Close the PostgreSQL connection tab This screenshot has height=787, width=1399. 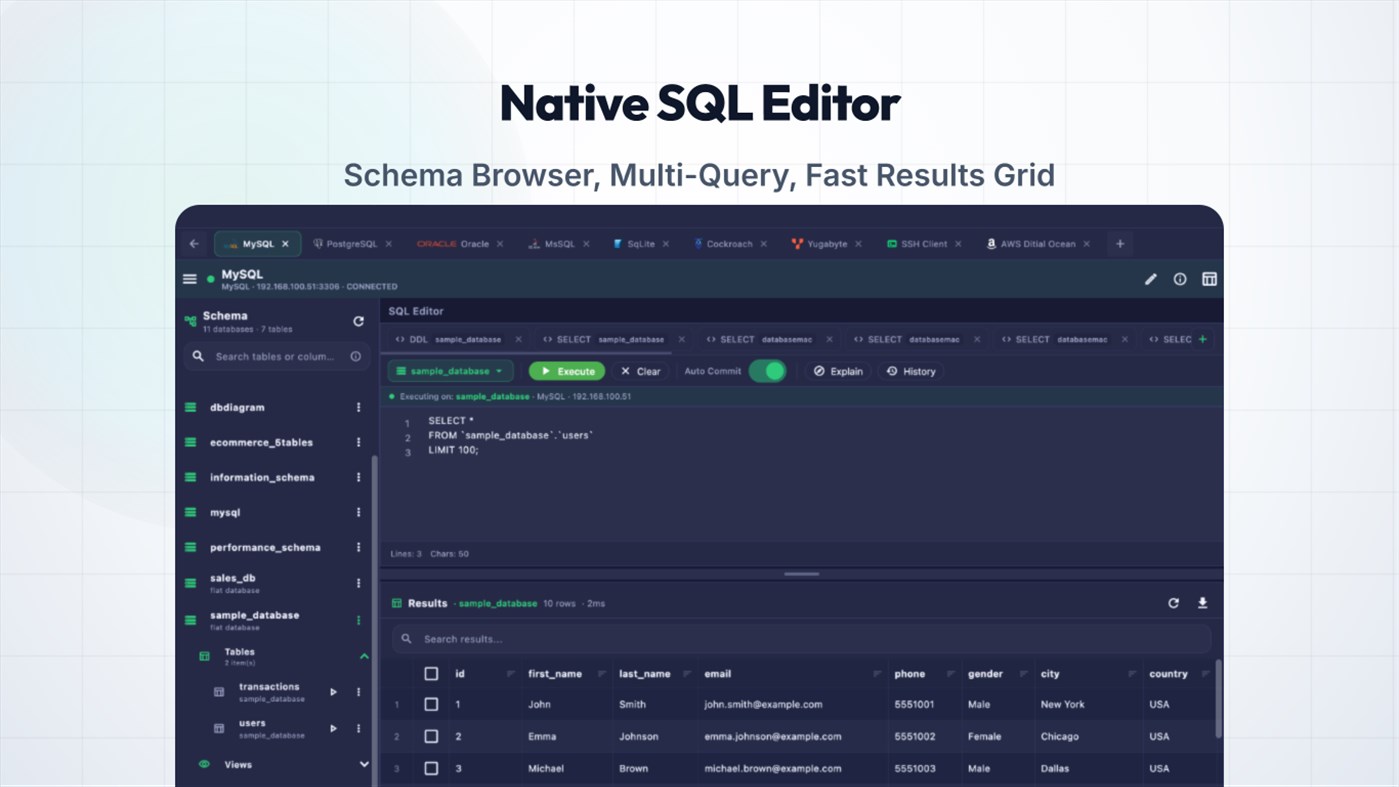tap(389, 244)
